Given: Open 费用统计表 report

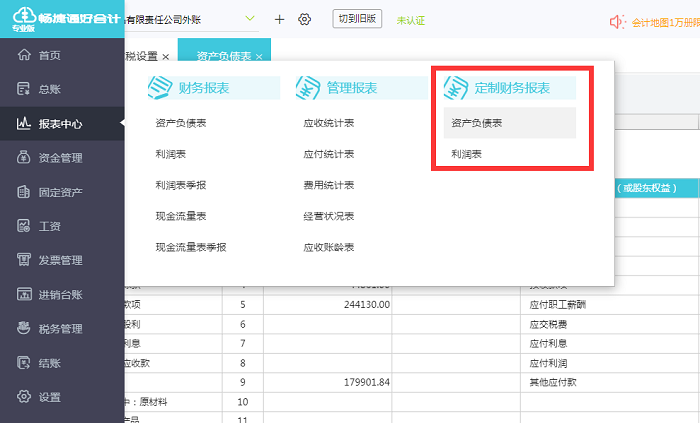Looking at the screenshot, I should click(x=329, y=185).
